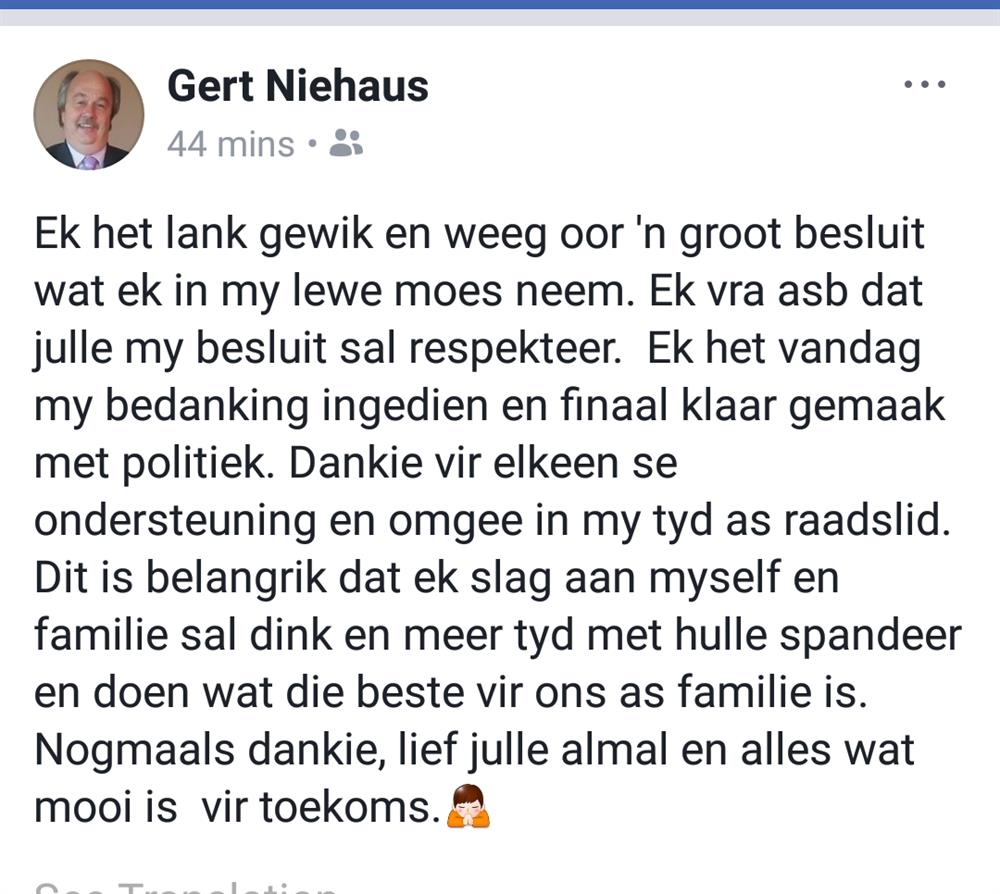Click the word "Nogmaals" in the post
The height and width of the screenshot is (894, 1000).
click(135, 751)
